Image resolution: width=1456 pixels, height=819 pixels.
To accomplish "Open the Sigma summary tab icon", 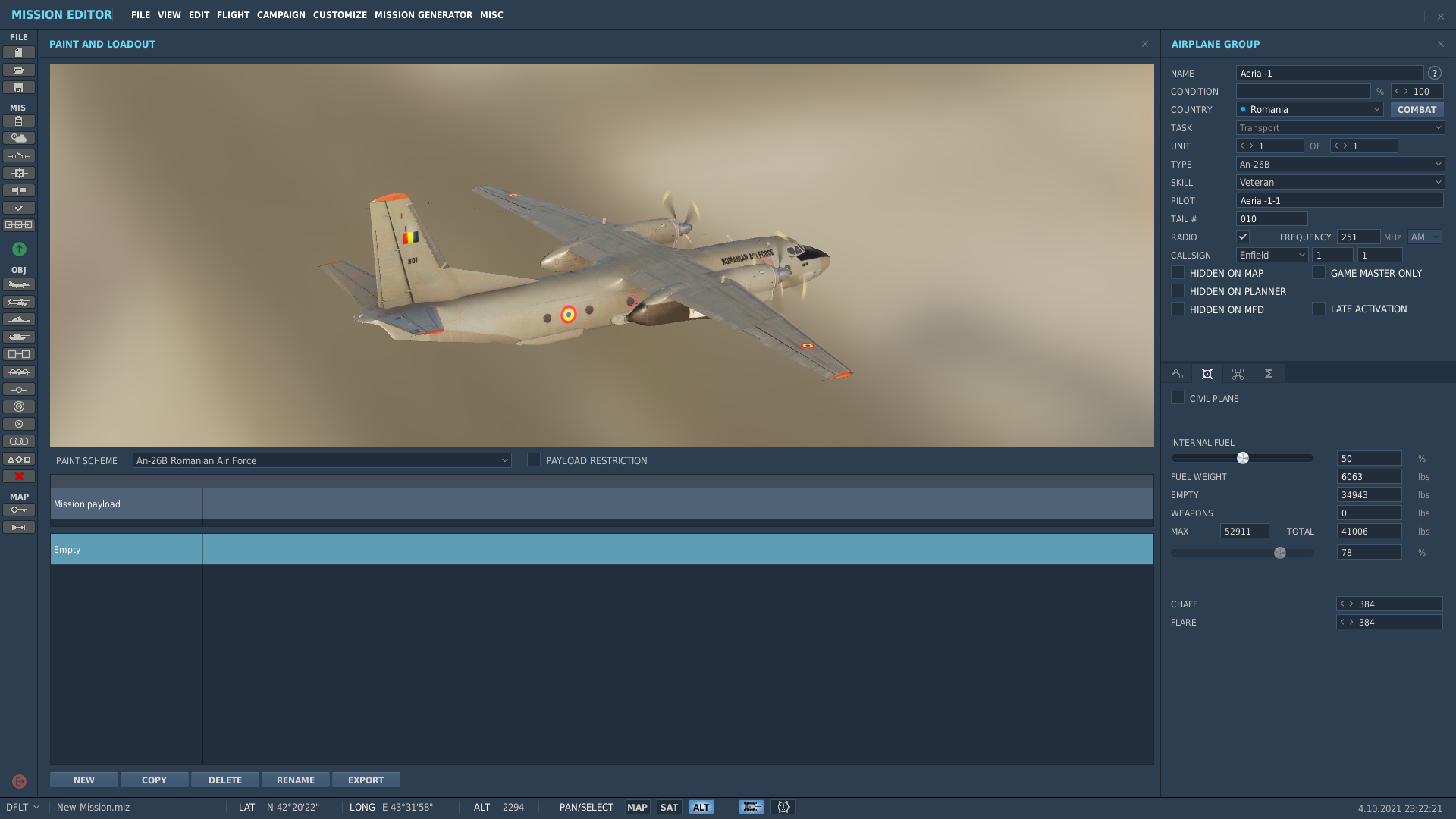I will [1268, 374].
